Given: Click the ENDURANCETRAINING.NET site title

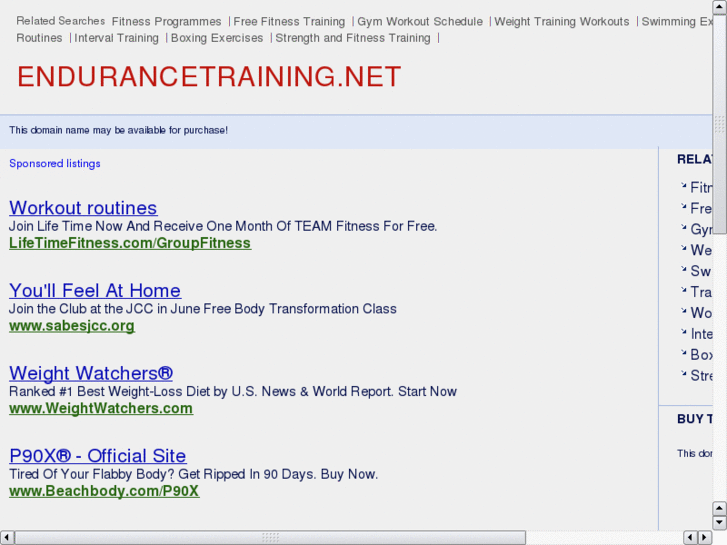Looking at the screenshot, I should coord(209,77).
